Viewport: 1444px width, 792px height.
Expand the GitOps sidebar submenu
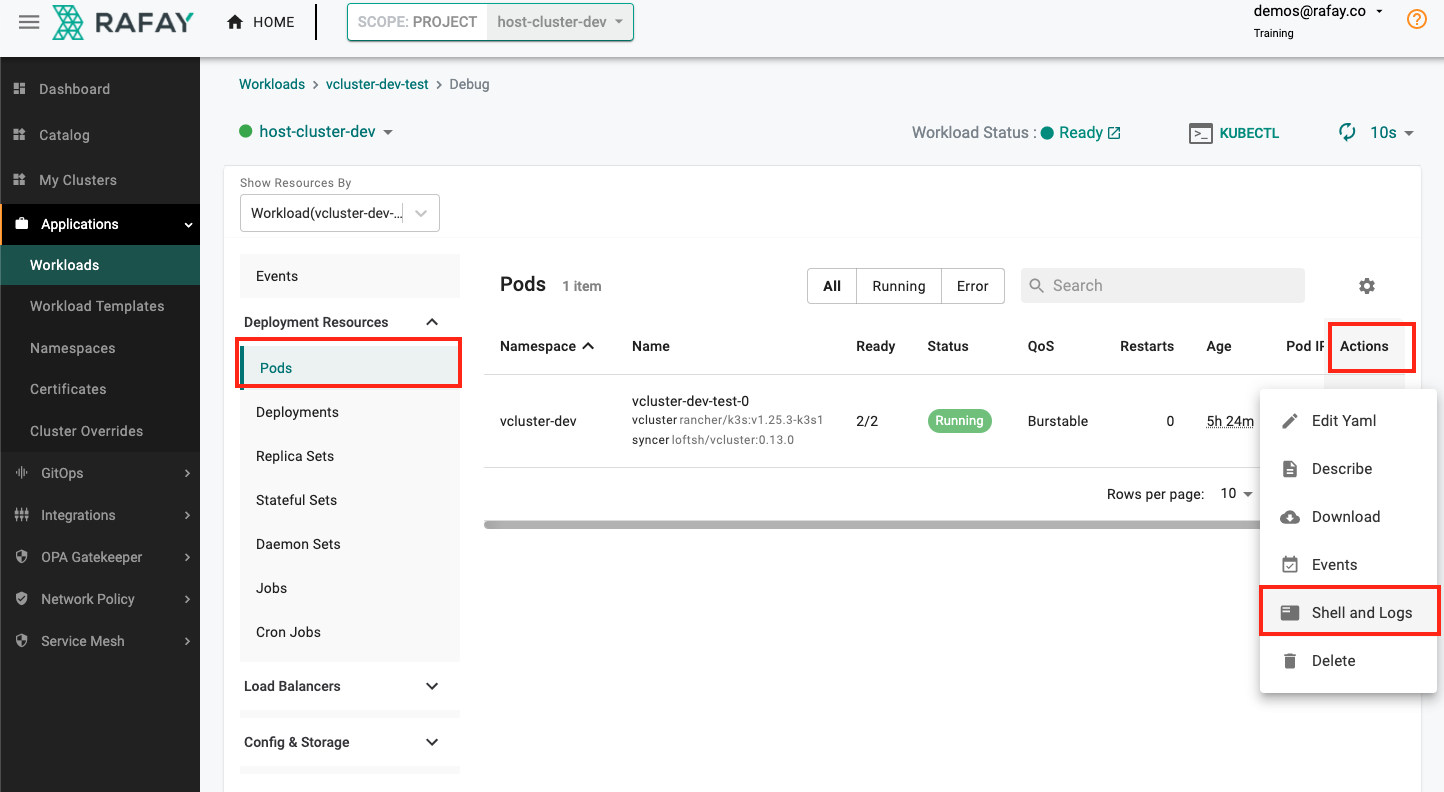187,473
